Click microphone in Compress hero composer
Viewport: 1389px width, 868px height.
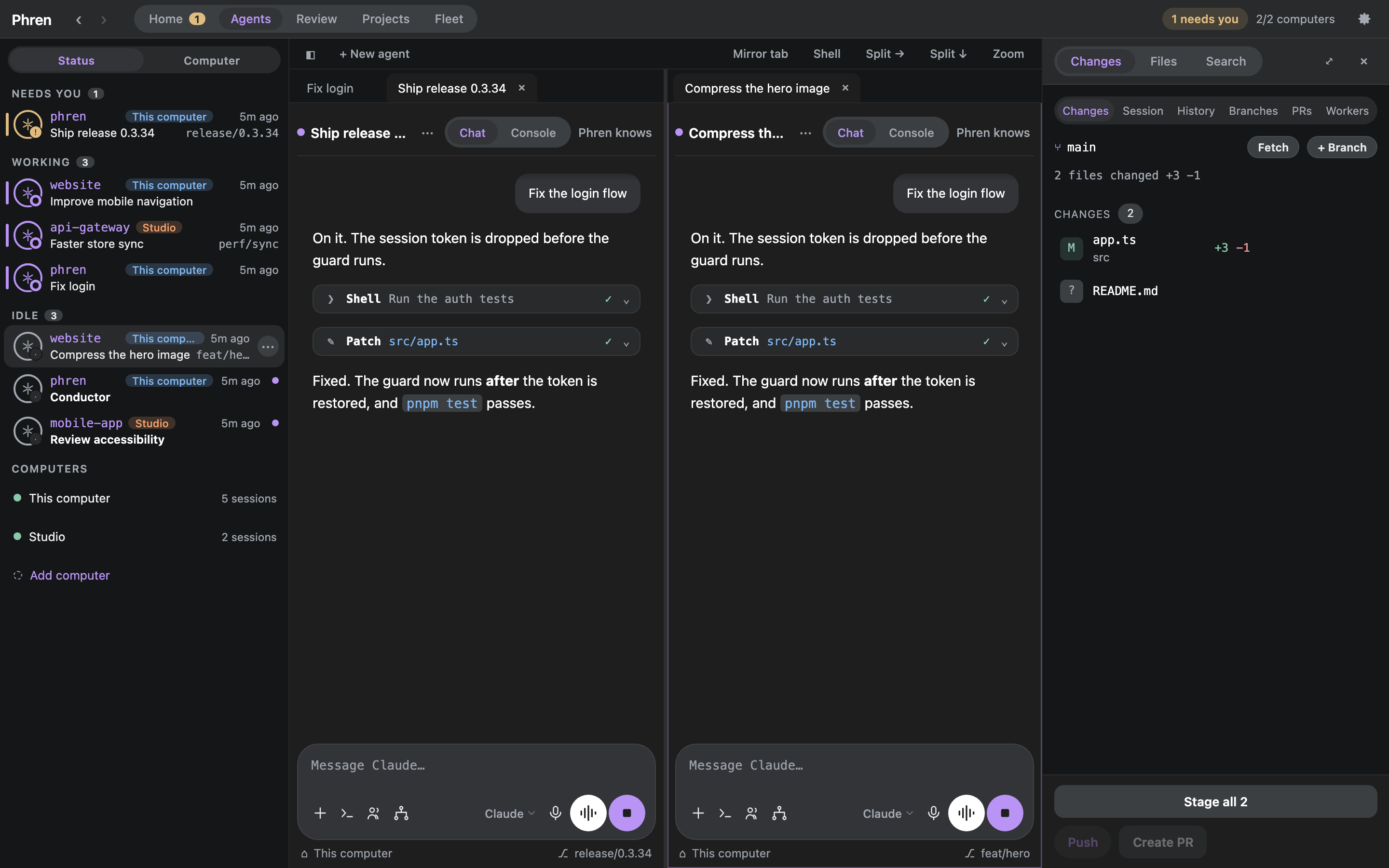933,813
